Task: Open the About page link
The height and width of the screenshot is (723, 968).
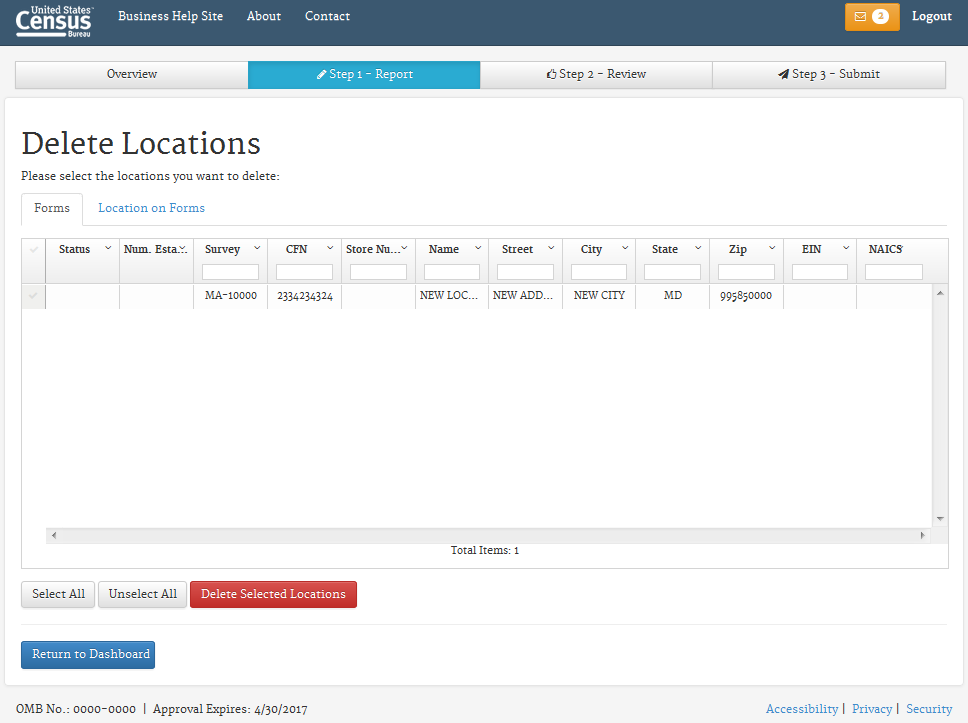Action: click(264, 16)
